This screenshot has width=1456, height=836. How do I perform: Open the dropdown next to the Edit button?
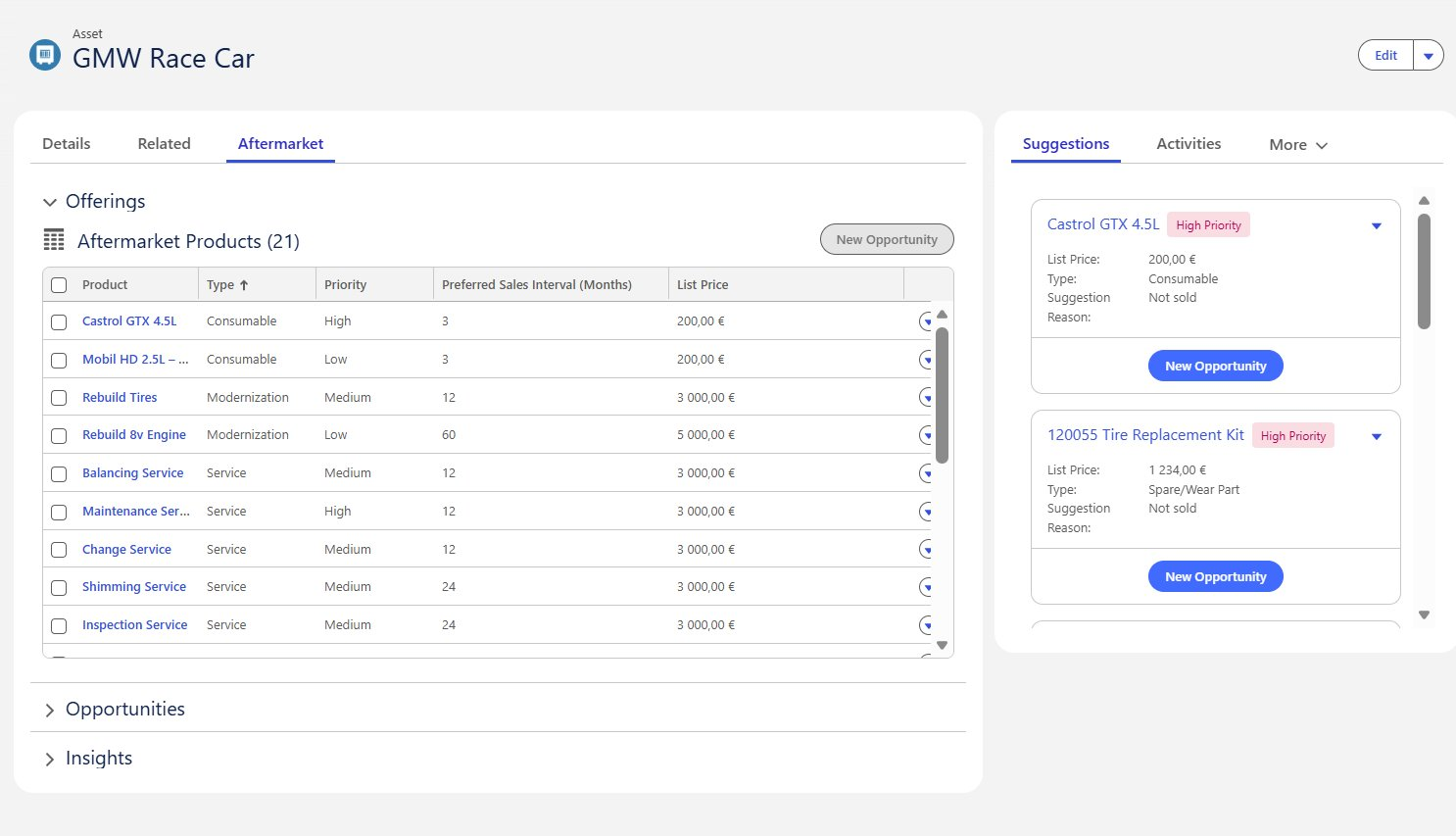point(1428,56)
